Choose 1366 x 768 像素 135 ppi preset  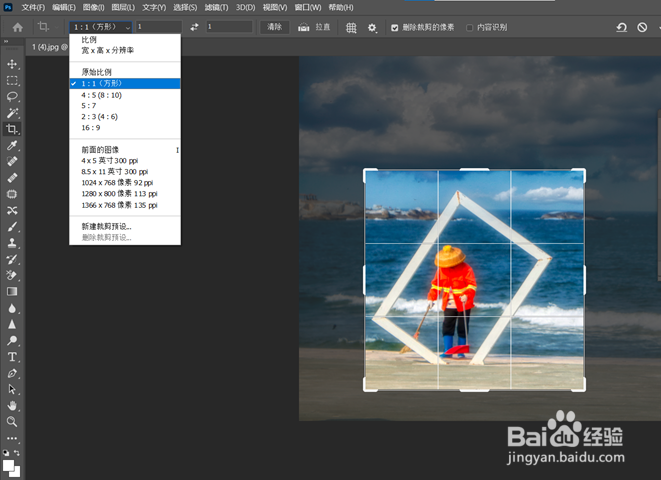[125, 205]
